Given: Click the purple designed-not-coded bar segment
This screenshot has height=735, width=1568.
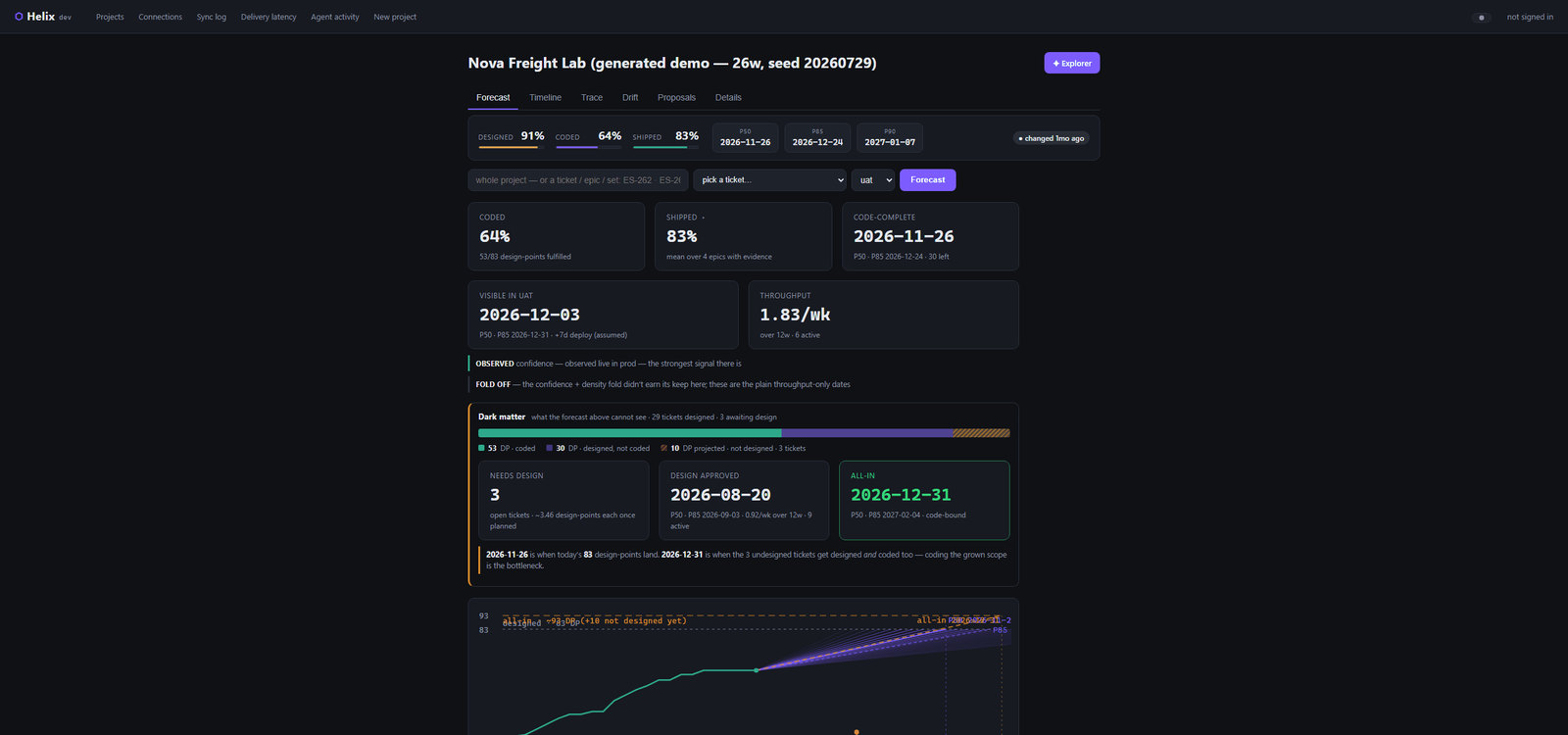Looking at the screenshot, I should [x=867, y=433].
